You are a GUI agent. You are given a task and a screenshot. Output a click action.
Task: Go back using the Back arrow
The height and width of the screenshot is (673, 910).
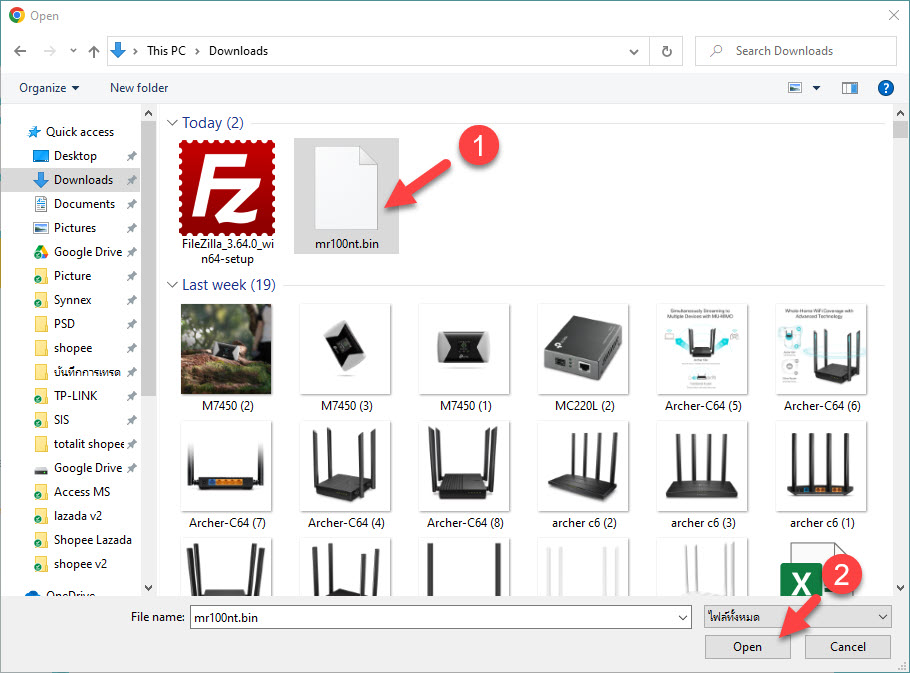[20, 51]
